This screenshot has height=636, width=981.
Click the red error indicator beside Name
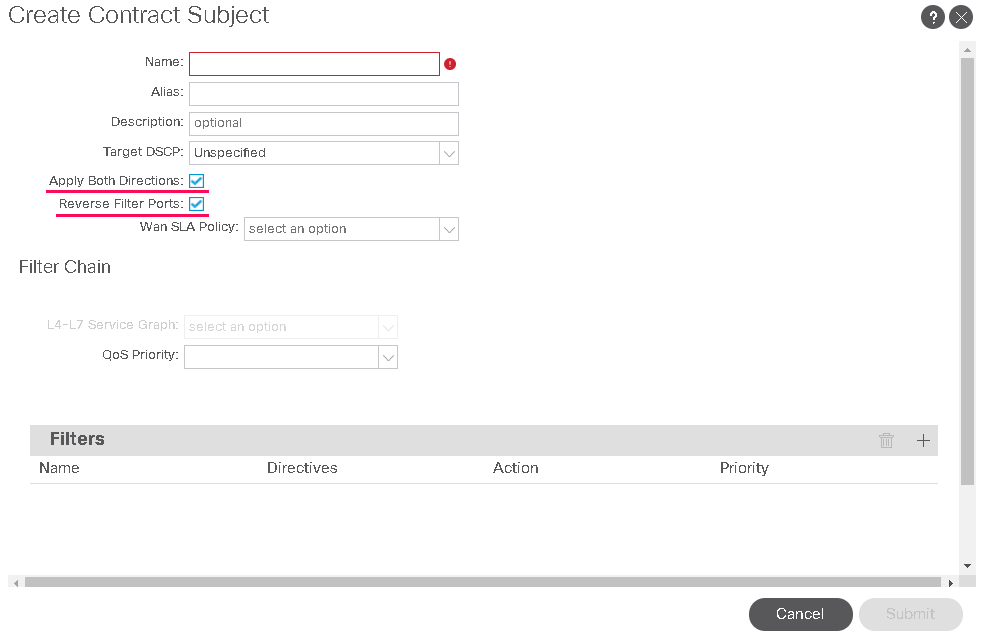coord(450,64)
